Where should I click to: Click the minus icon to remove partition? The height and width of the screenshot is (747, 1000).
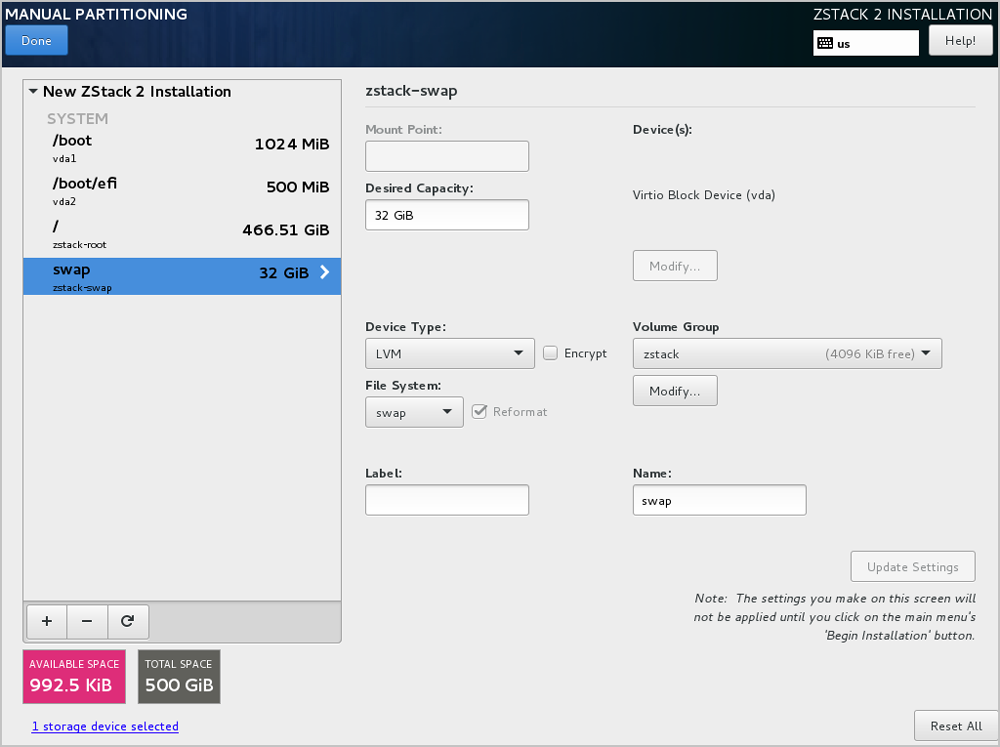(87, 621)
